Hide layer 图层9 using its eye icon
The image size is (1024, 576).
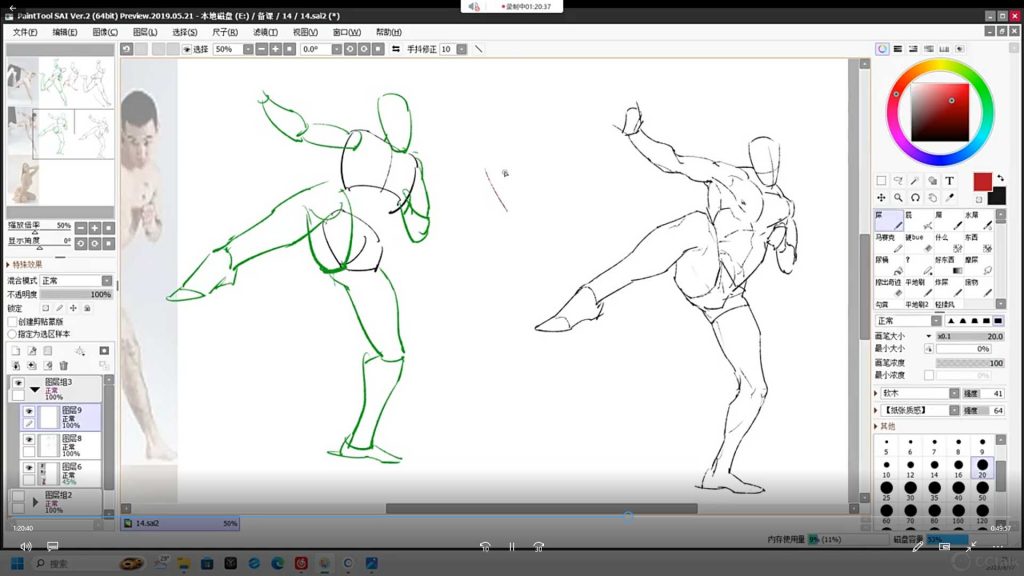[28, 411]
